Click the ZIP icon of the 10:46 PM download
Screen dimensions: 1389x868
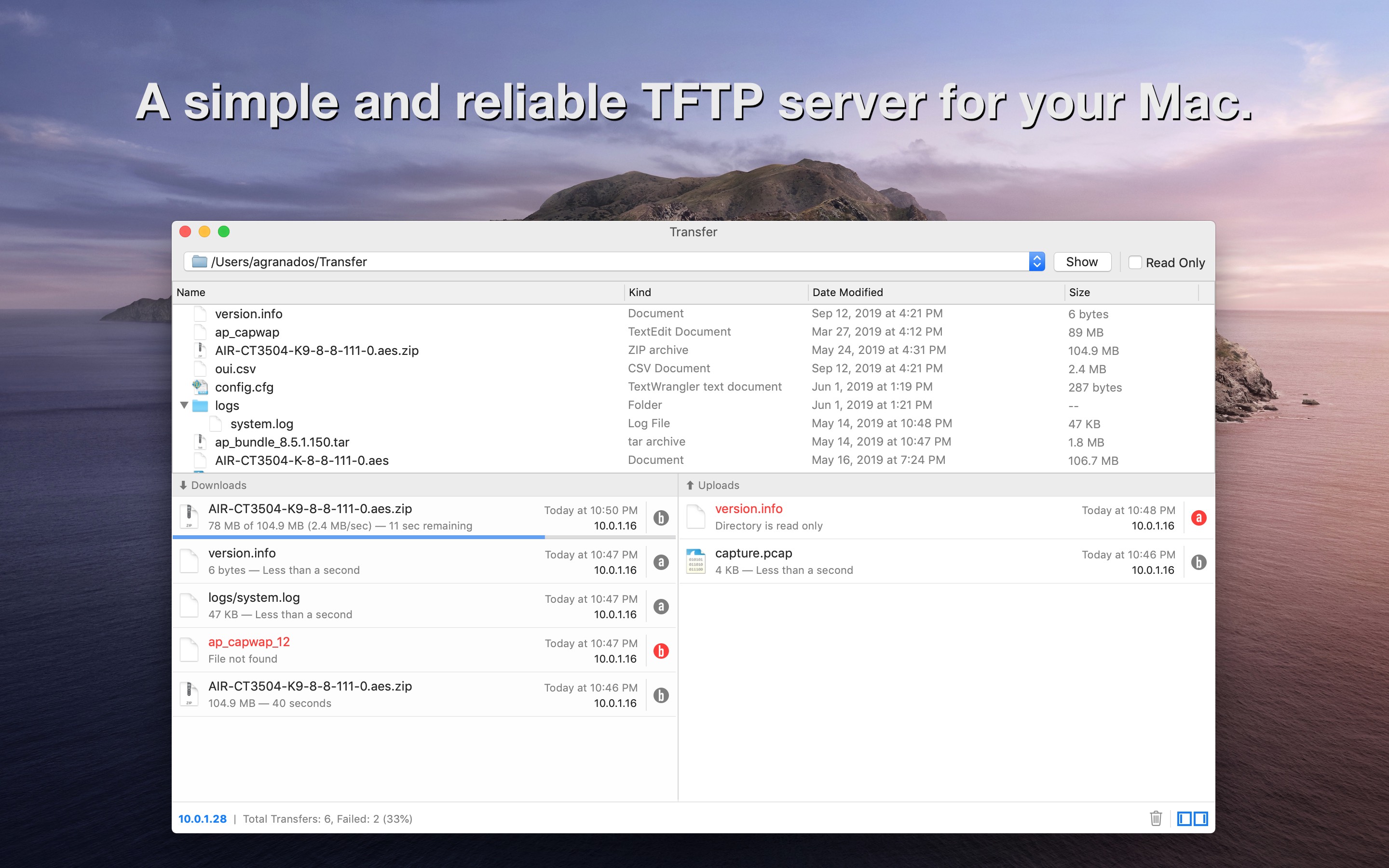(x=189, y=694)
